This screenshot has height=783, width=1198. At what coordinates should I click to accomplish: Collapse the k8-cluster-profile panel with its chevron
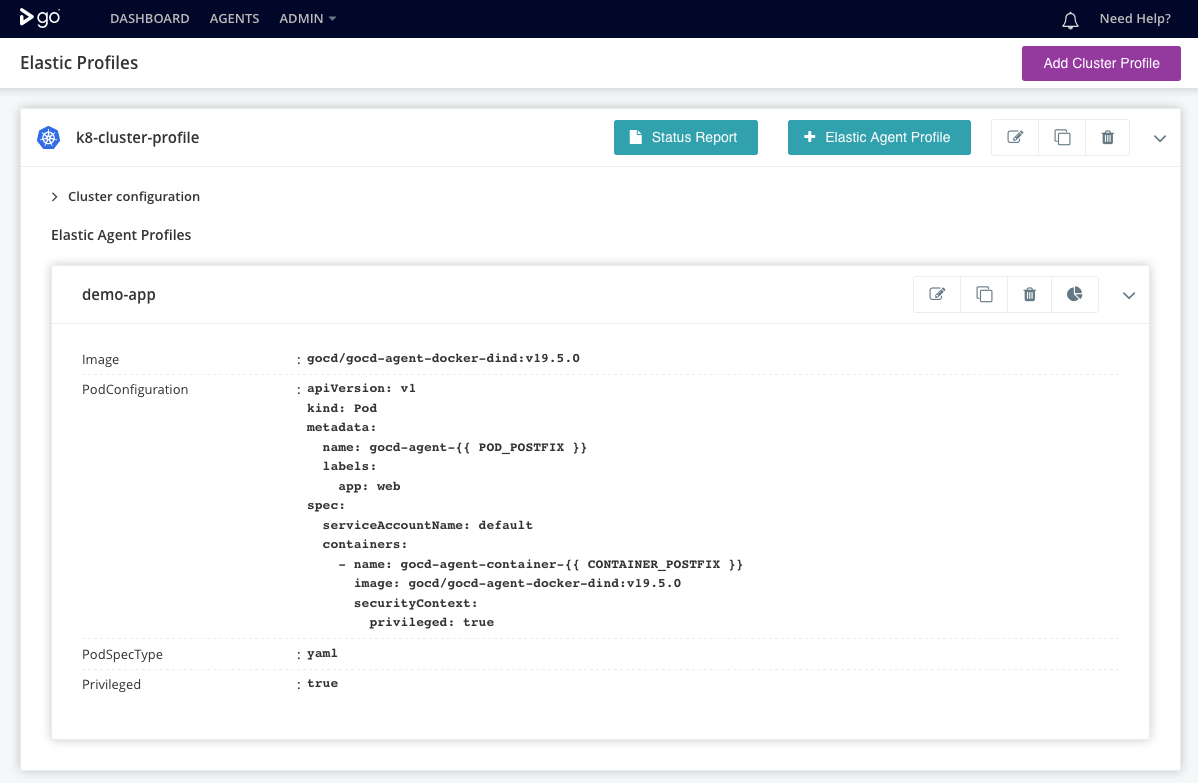(1159, 138)
